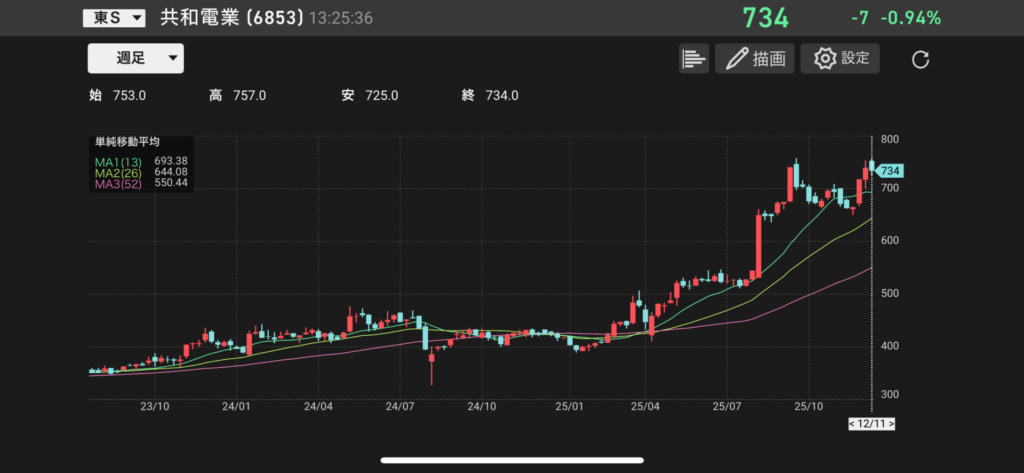
Task: Tap the 共和電業 (6853) stock name
Action: tap(231, 18)
